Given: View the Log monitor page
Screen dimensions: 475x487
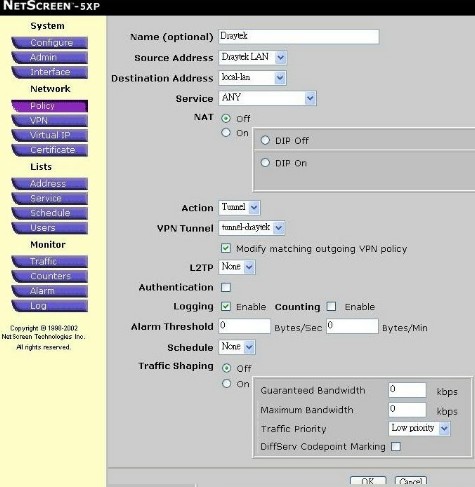Looking at the screenshot, I should pos(50,306).
